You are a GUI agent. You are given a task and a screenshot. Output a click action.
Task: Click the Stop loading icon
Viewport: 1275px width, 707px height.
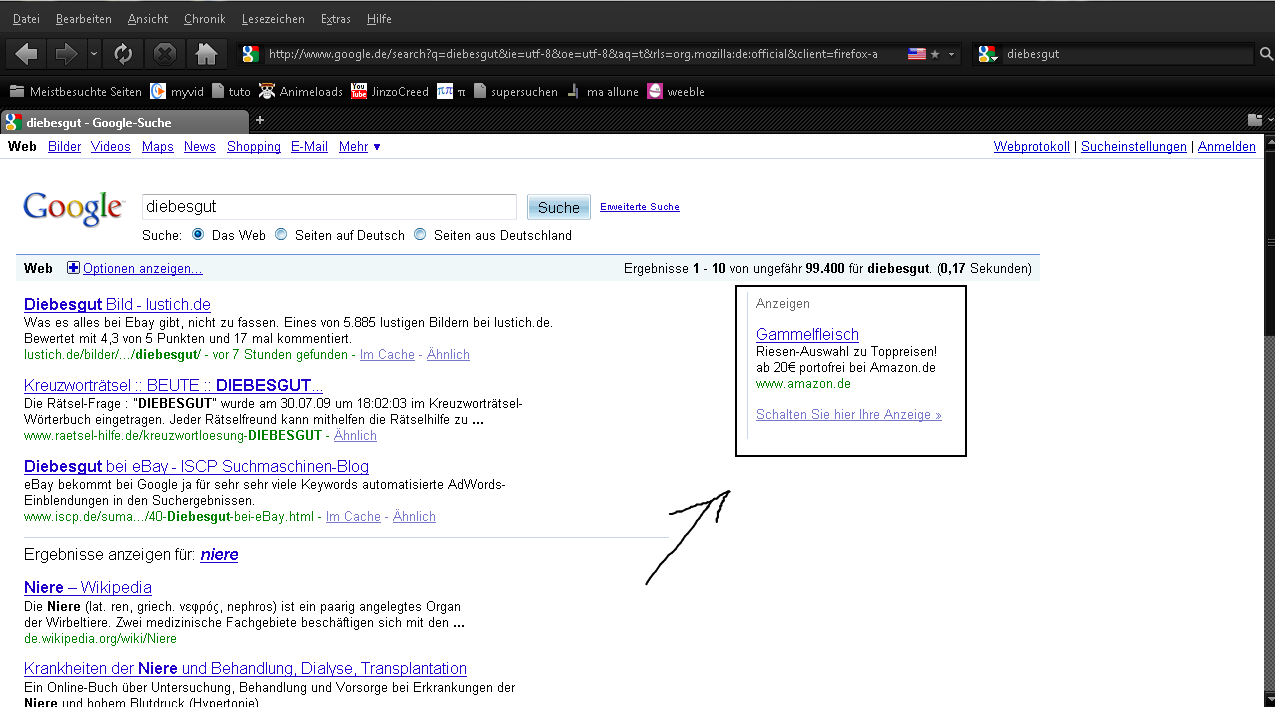[165, 53]
